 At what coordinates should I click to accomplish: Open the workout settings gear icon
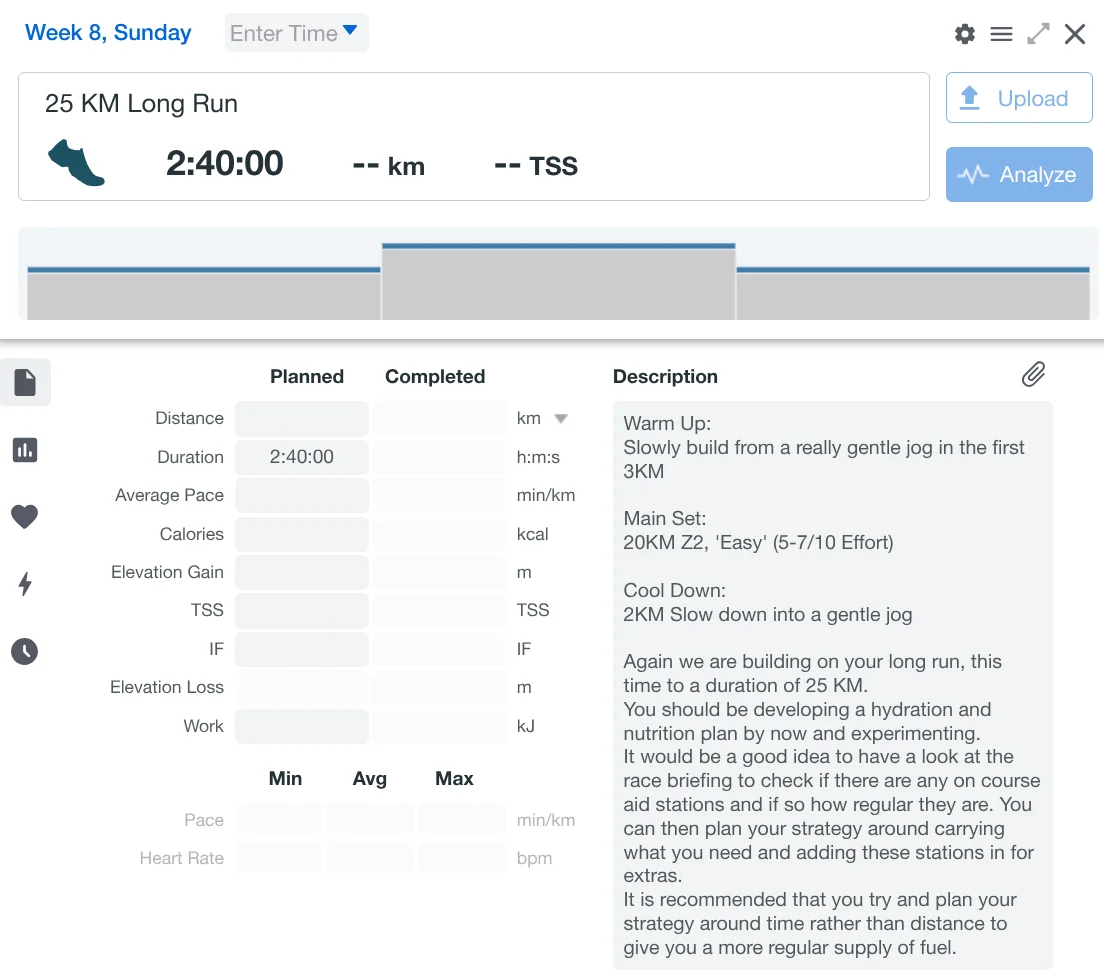(x=964, y=34)
